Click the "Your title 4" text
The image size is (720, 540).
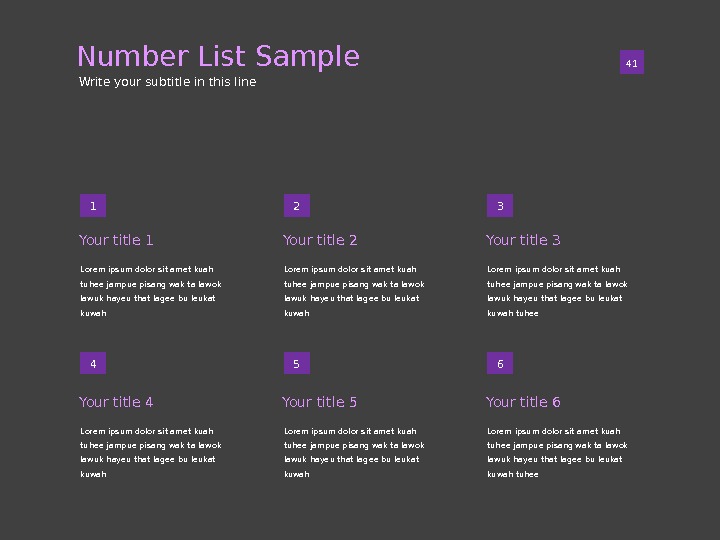[116, 402]
